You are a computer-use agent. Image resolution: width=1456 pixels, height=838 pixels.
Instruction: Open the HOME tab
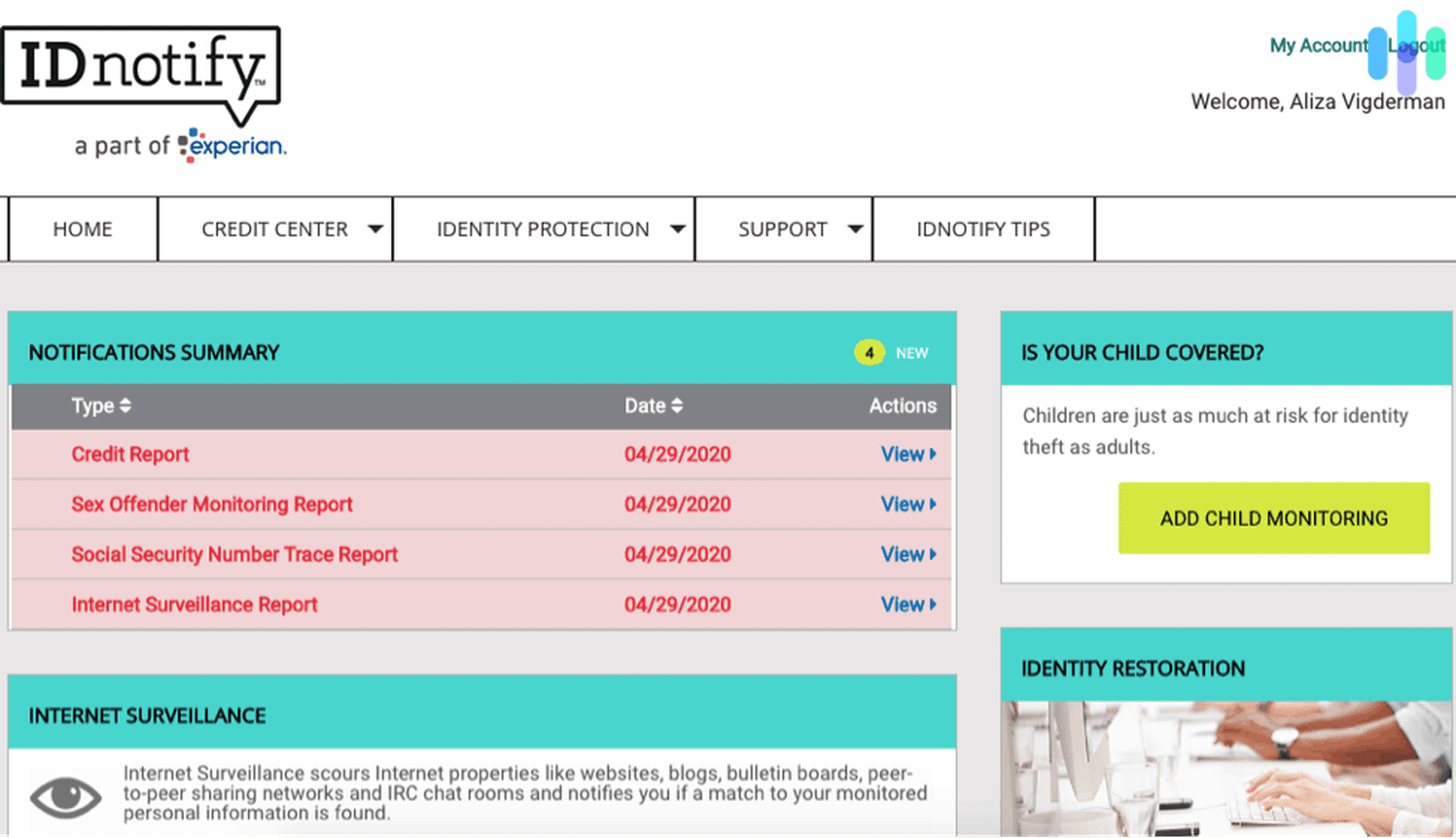pos(84,227)
